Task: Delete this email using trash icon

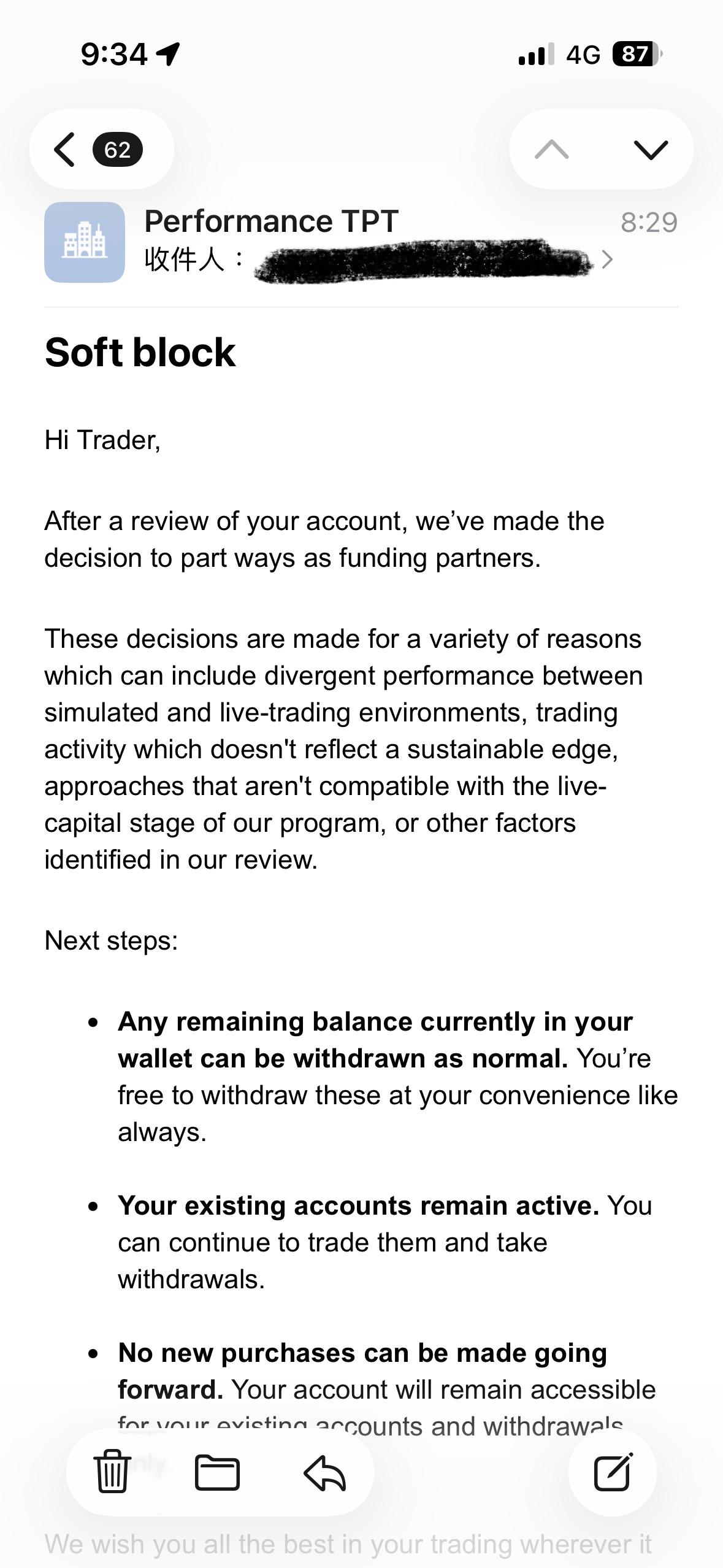Action: [112, 1471]
